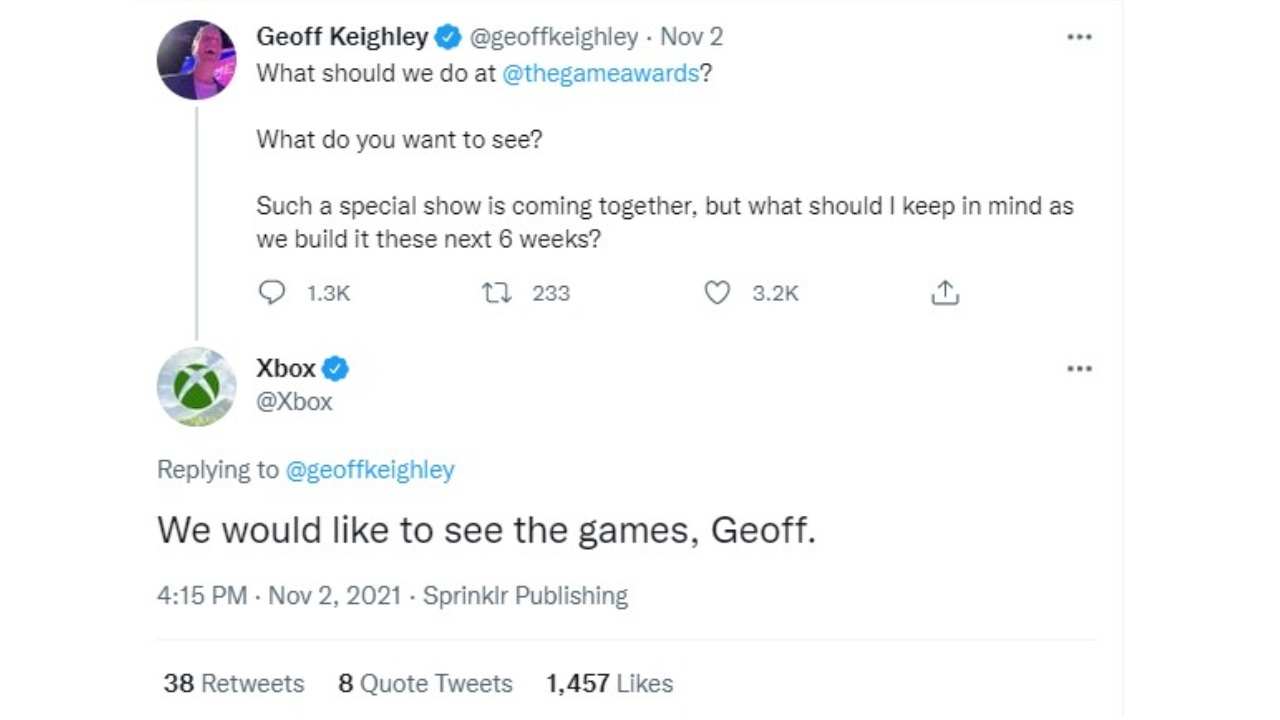View the 1,457 Likes list
1280x720 pixels.
tap(609, 683)
